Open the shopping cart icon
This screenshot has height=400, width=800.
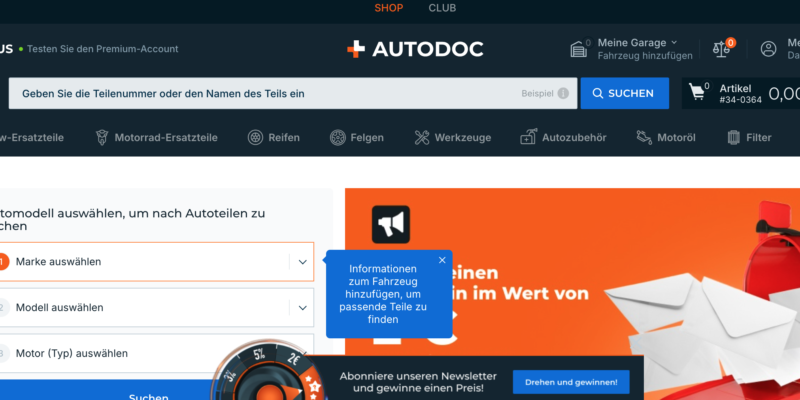click(x=696, y=92)
